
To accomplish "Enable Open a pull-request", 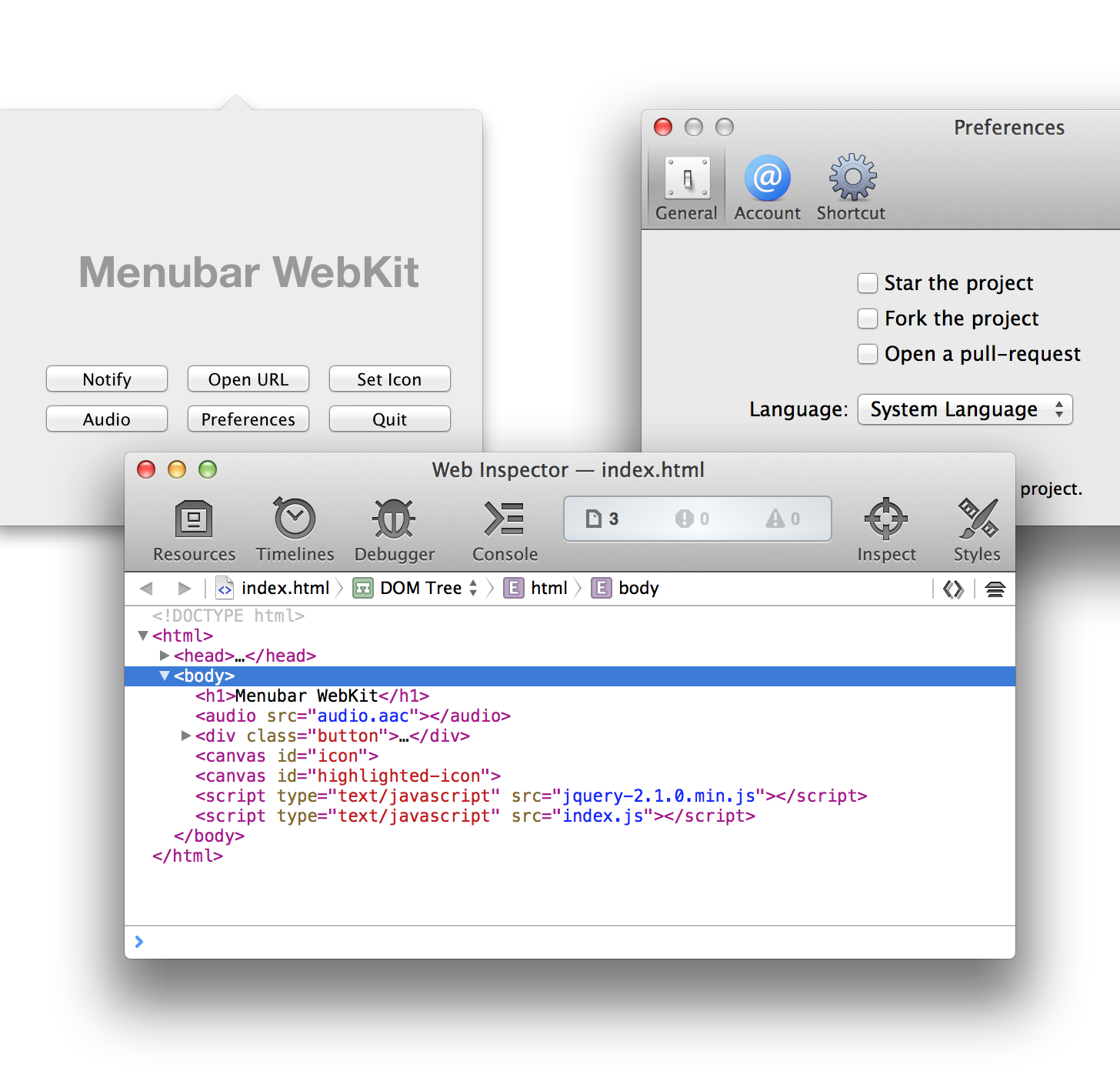I will pyautogui.click(x=867, y=354).
